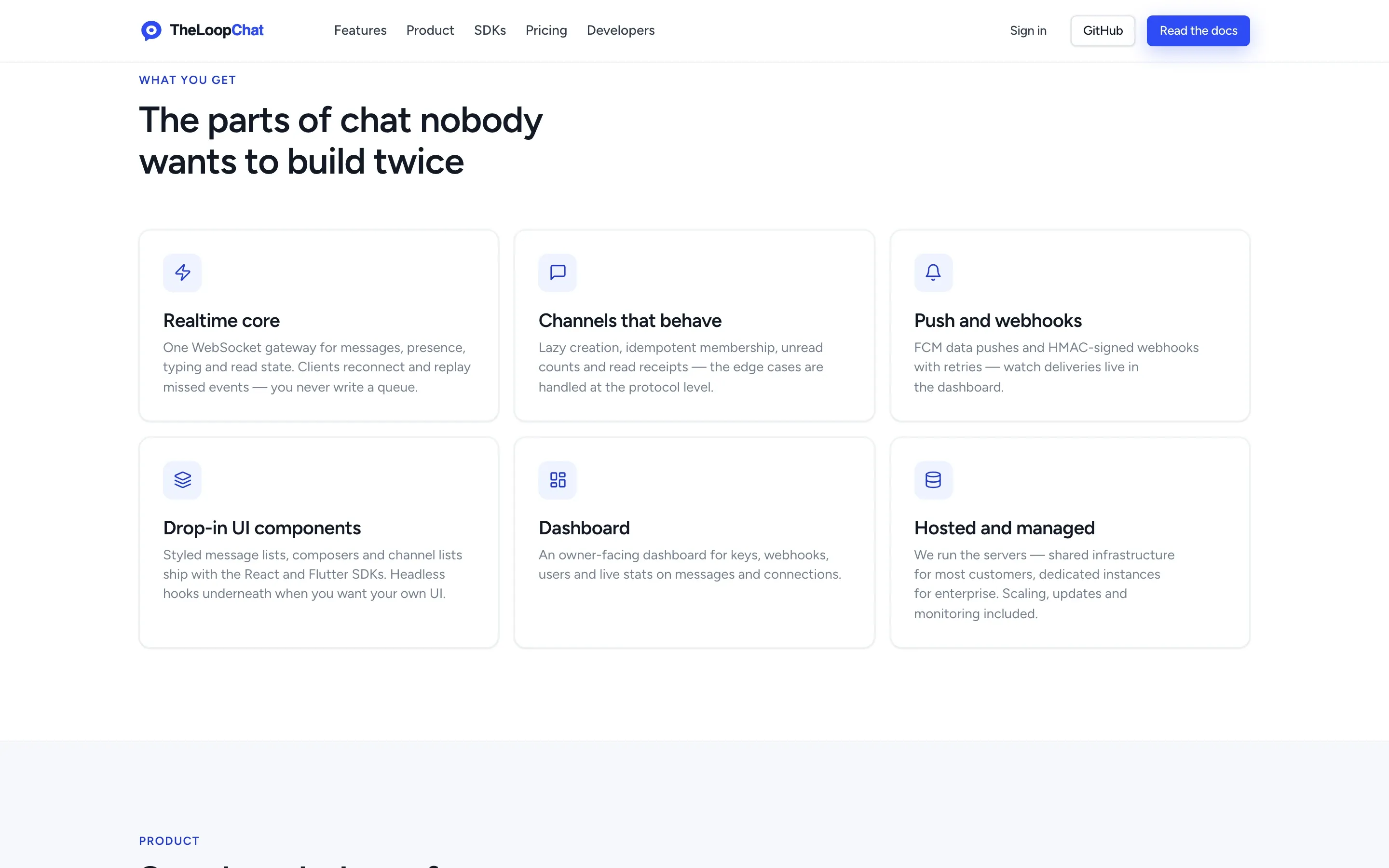Click the bell icon in Push and webhooks
The width and height of the screenshot is (1389, 868).
pos(933,272)
